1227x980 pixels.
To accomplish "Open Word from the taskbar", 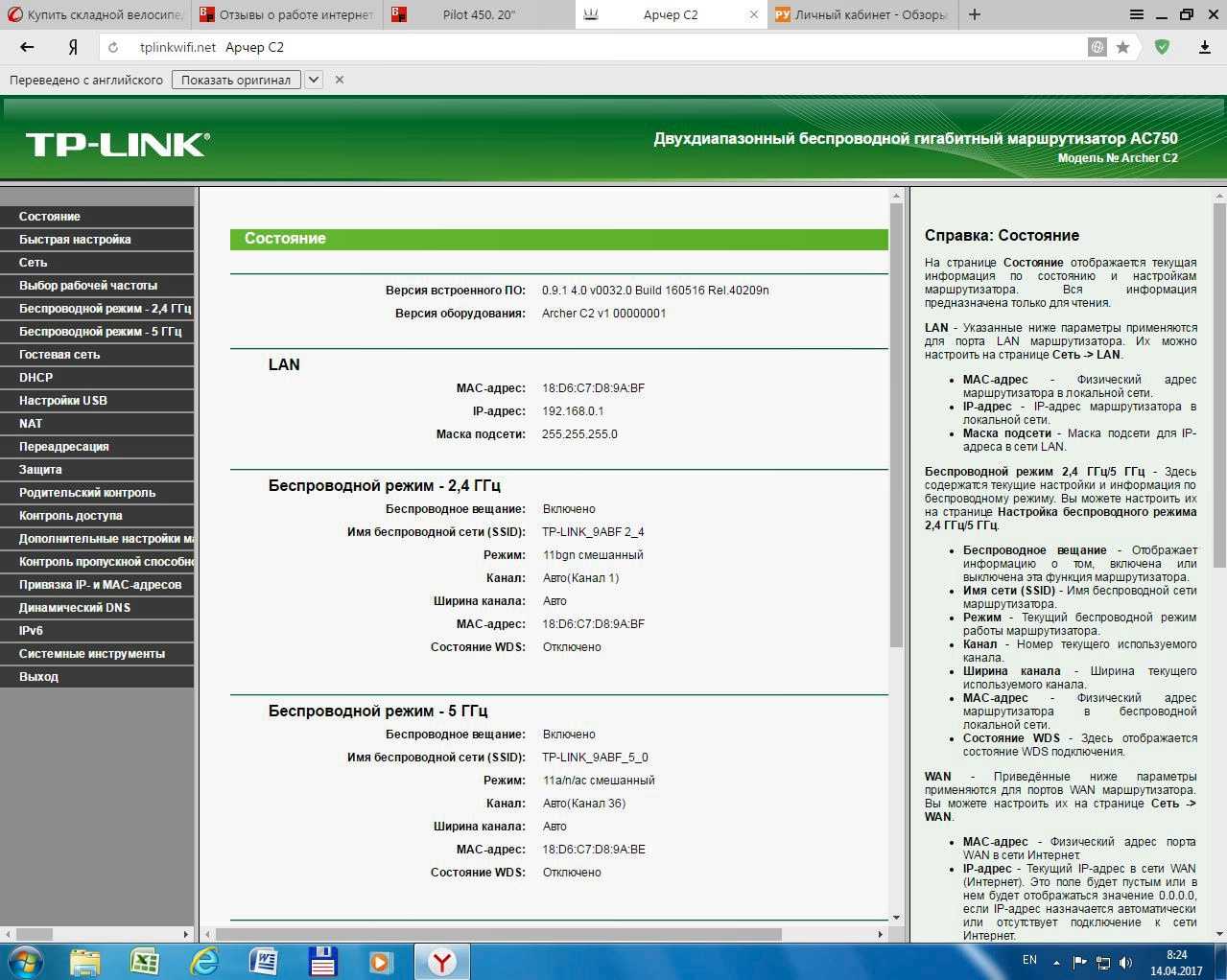I will 264,961.
